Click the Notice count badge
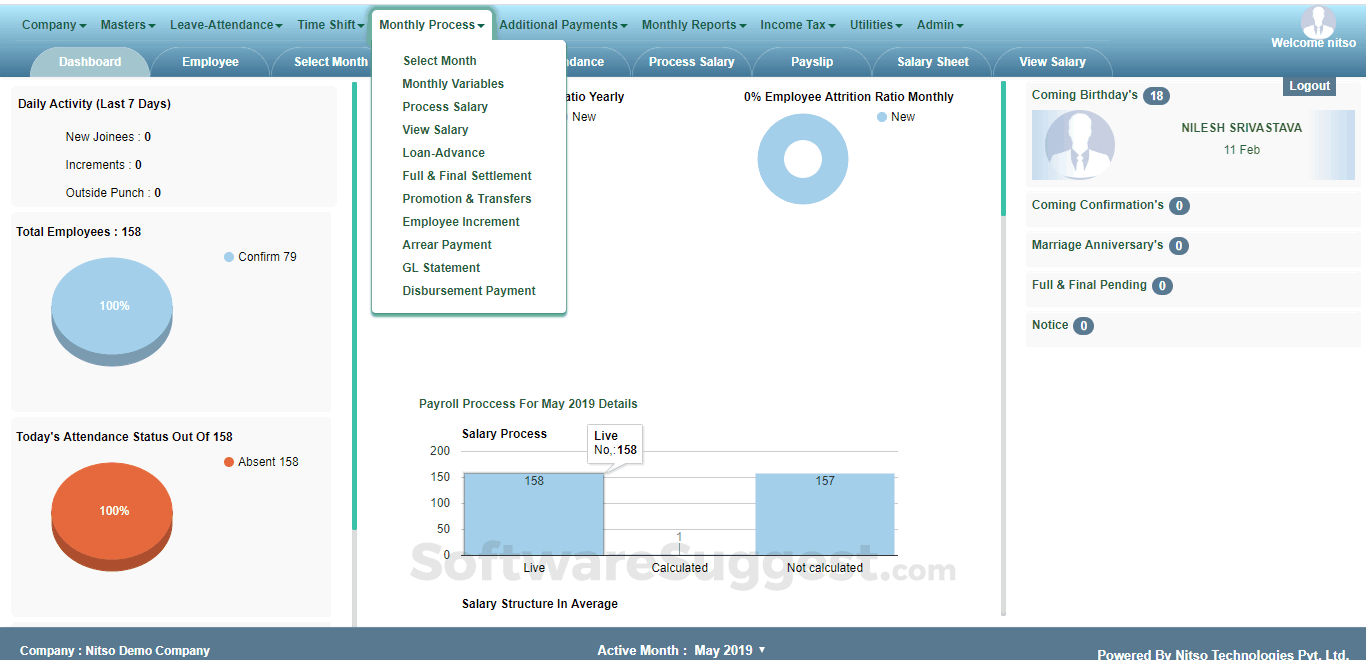This screenshot has height=660, width=1366. [x=1083, y=326]
